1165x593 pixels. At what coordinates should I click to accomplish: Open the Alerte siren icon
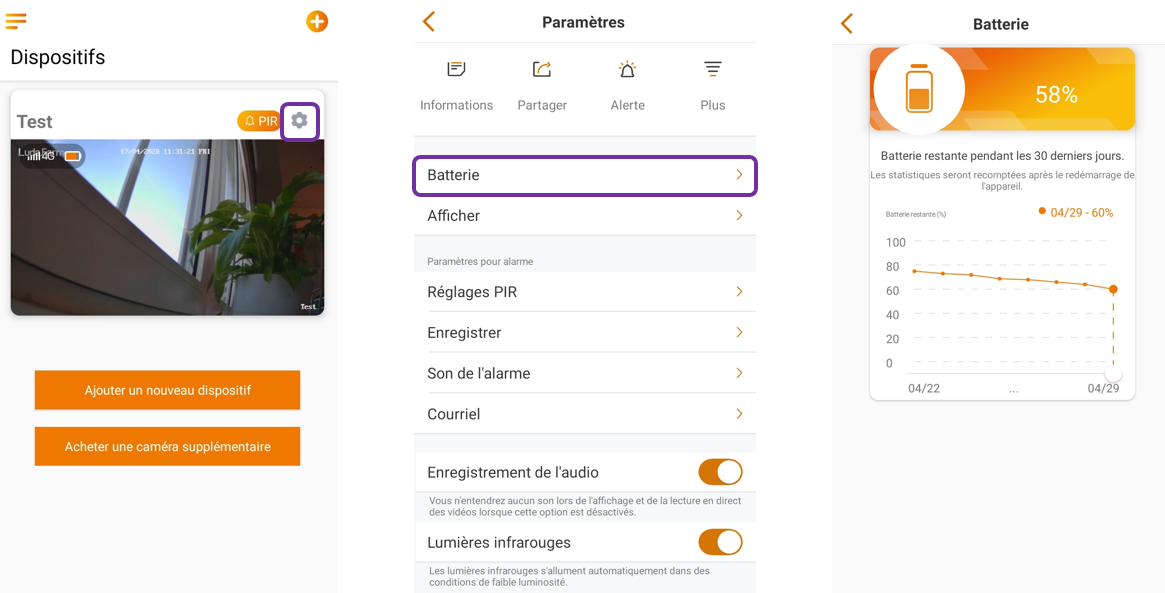tap(628, 70)
